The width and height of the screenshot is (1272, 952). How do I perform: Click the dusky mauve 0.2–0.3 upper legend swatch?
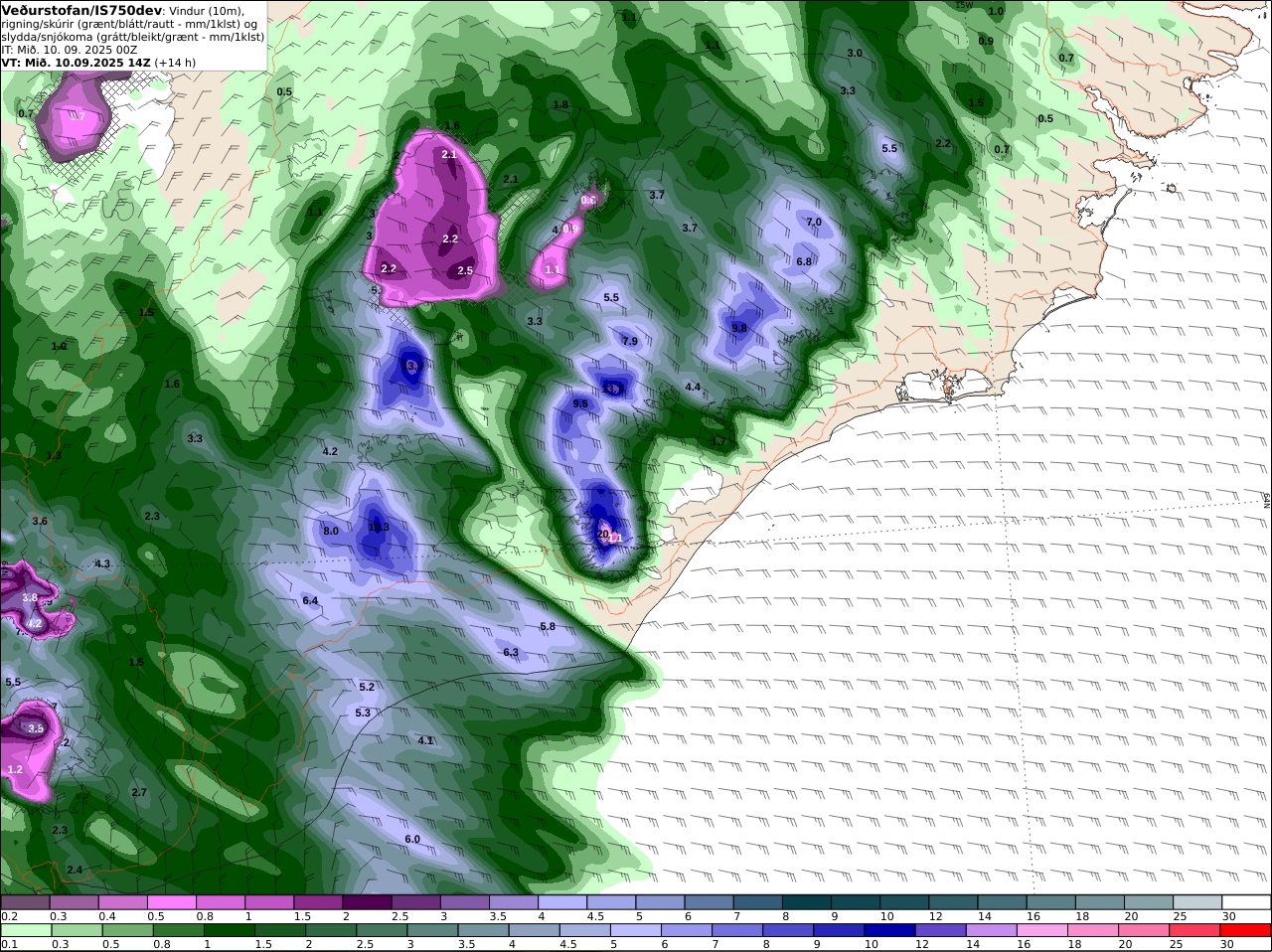point(25,901)
